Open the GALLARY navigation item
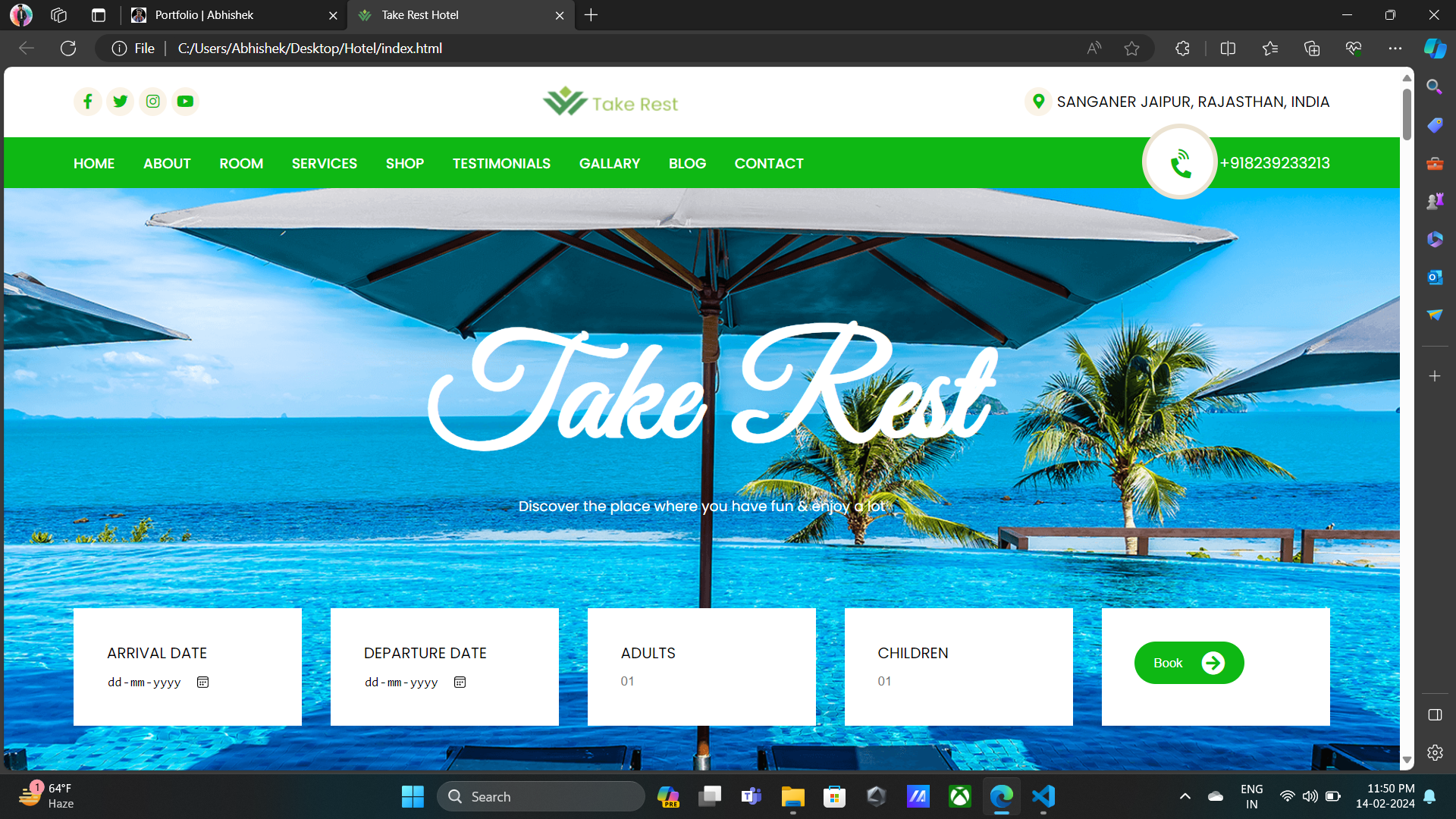 pos(610,163)
